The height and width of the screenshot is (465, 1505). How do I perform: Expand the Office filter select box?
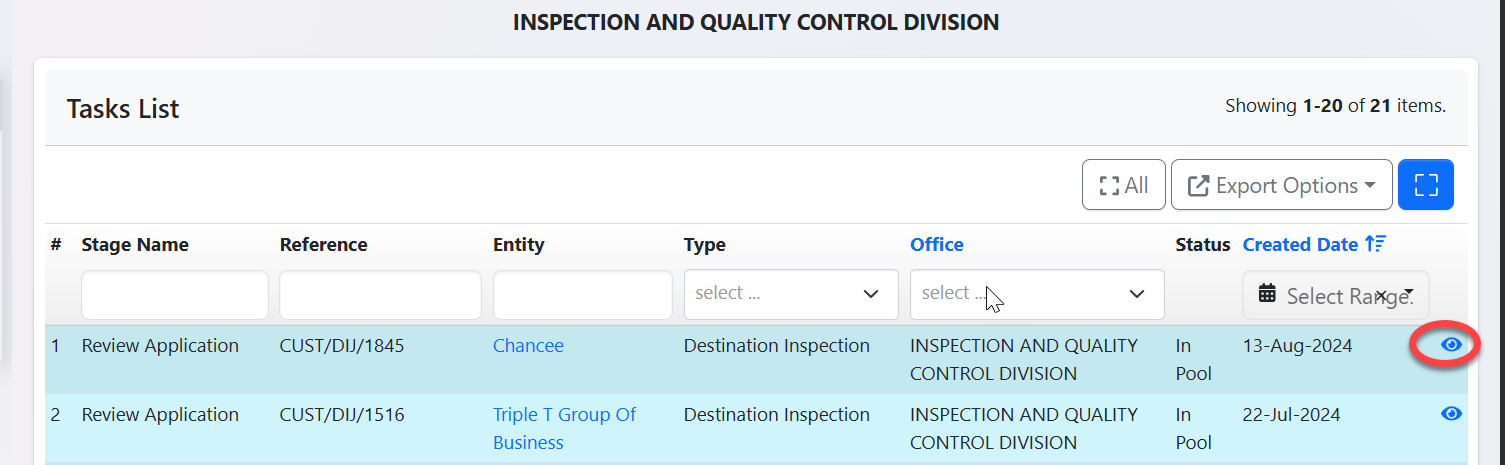[x=1036, y=294]
